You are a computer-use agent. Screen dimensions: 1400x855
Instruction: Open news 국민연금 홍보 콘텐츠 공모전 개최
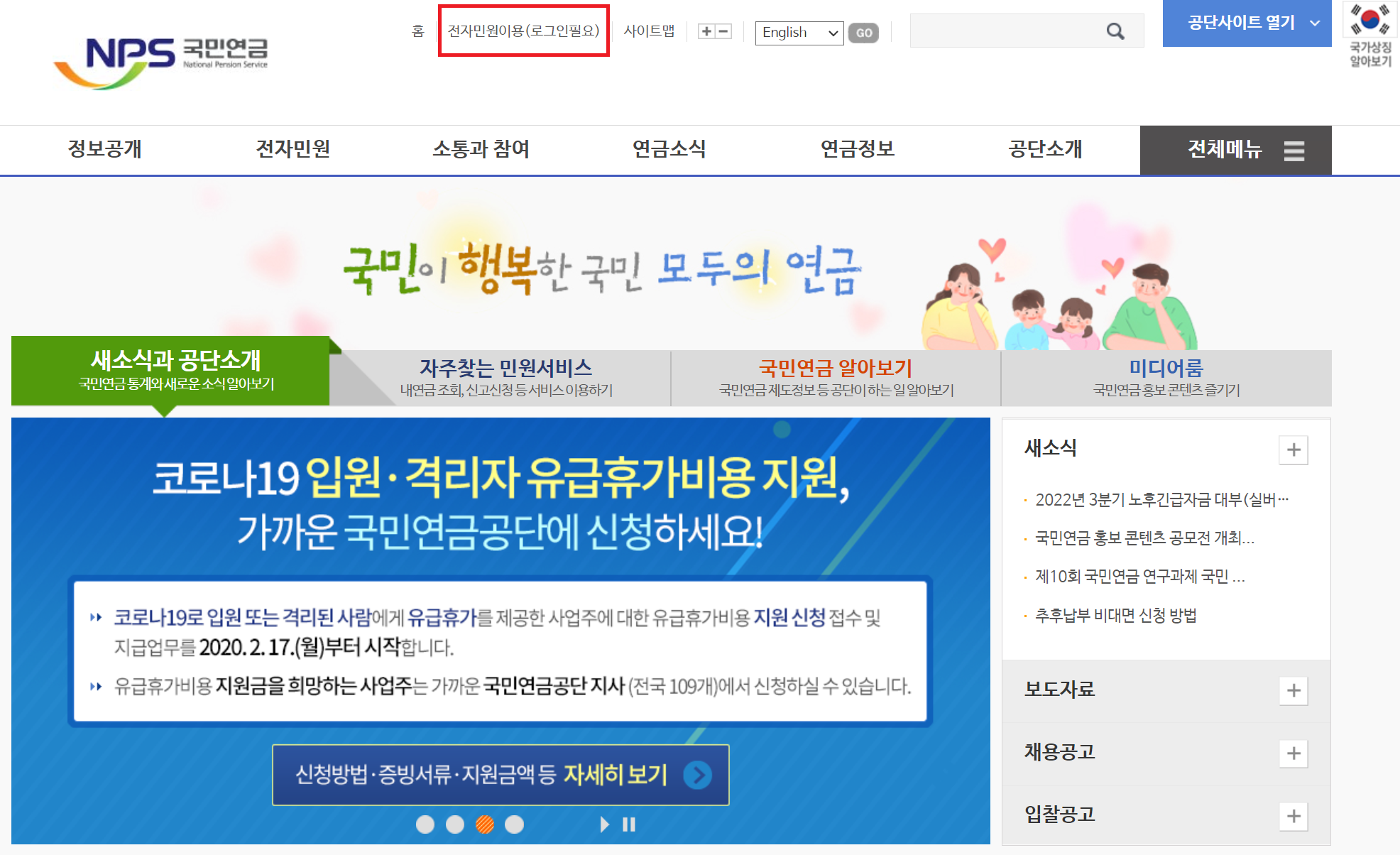(x=1144, y=538)
